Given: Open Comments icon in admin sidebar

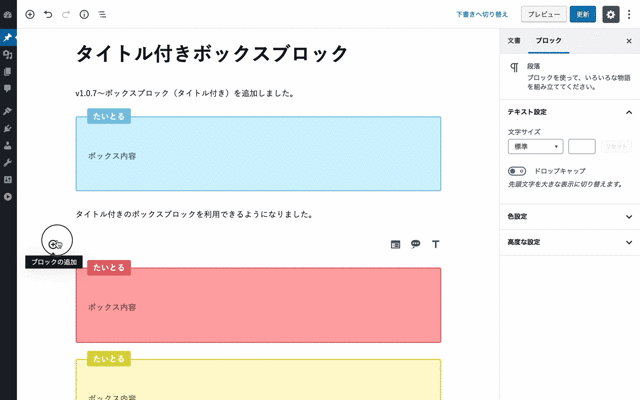Looking at the screenshot, I should (x=8, y=88).
